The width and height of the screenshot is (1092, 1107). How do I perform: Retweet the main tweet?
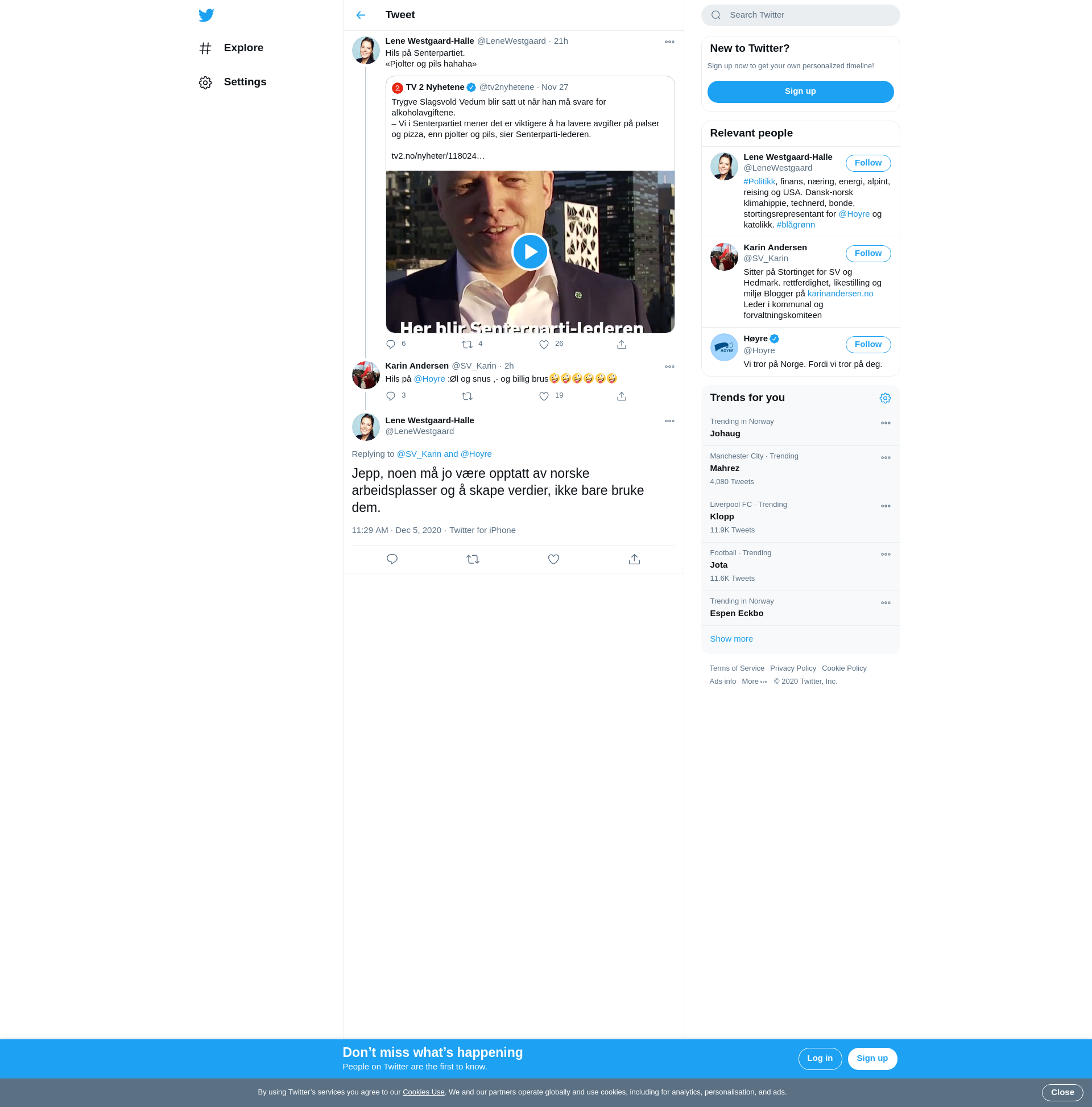[473, 559]
